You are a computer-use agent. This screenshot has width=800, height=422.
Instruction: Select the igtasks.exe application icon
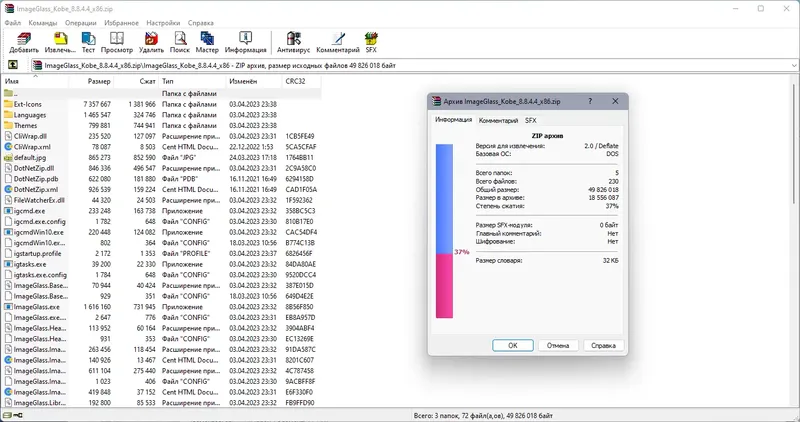pyautogui.click(x=8, y=264)
